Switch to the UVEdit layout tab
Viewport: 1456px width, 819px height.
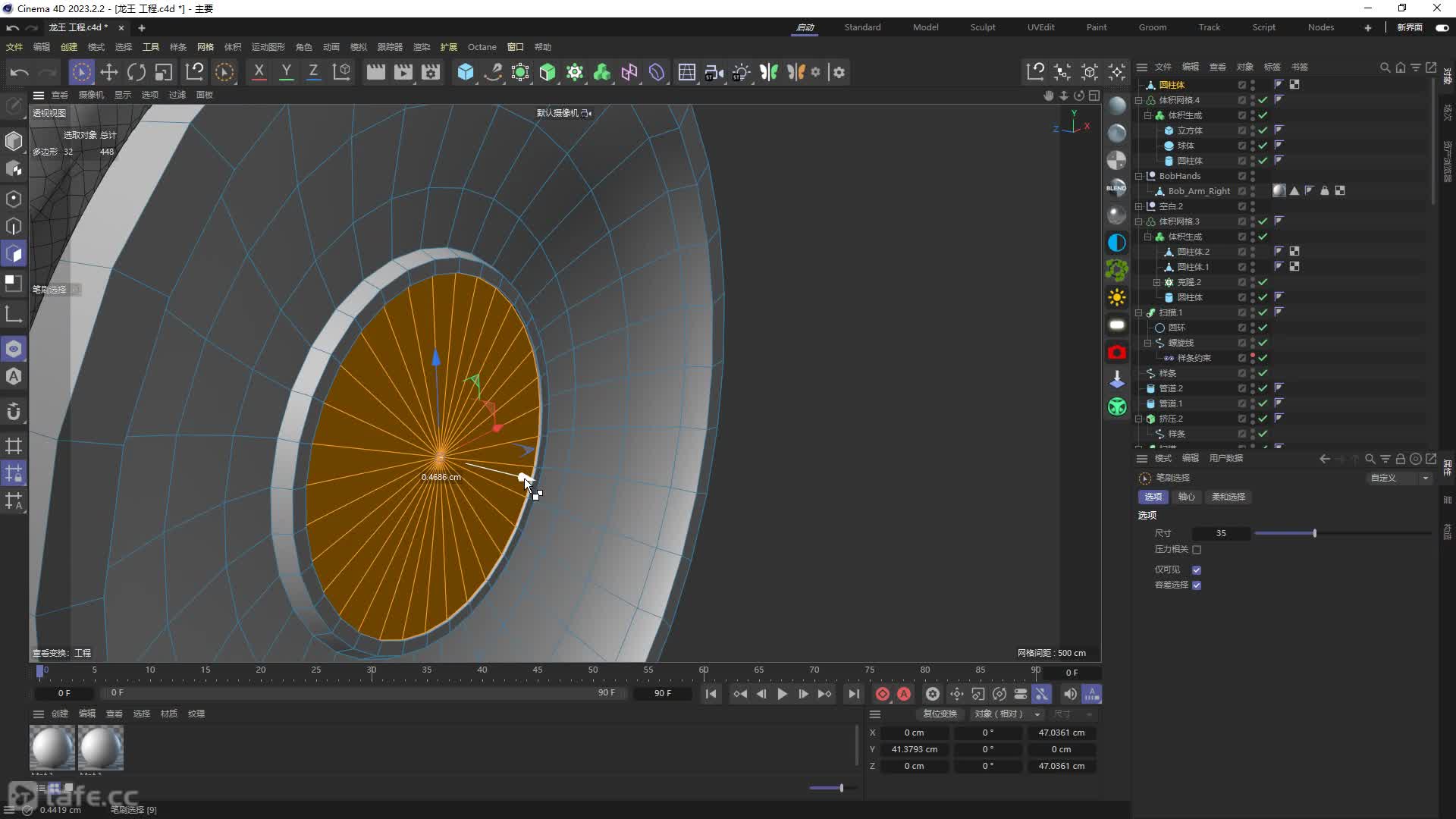pyautogui.click(x=1040, y=27)
